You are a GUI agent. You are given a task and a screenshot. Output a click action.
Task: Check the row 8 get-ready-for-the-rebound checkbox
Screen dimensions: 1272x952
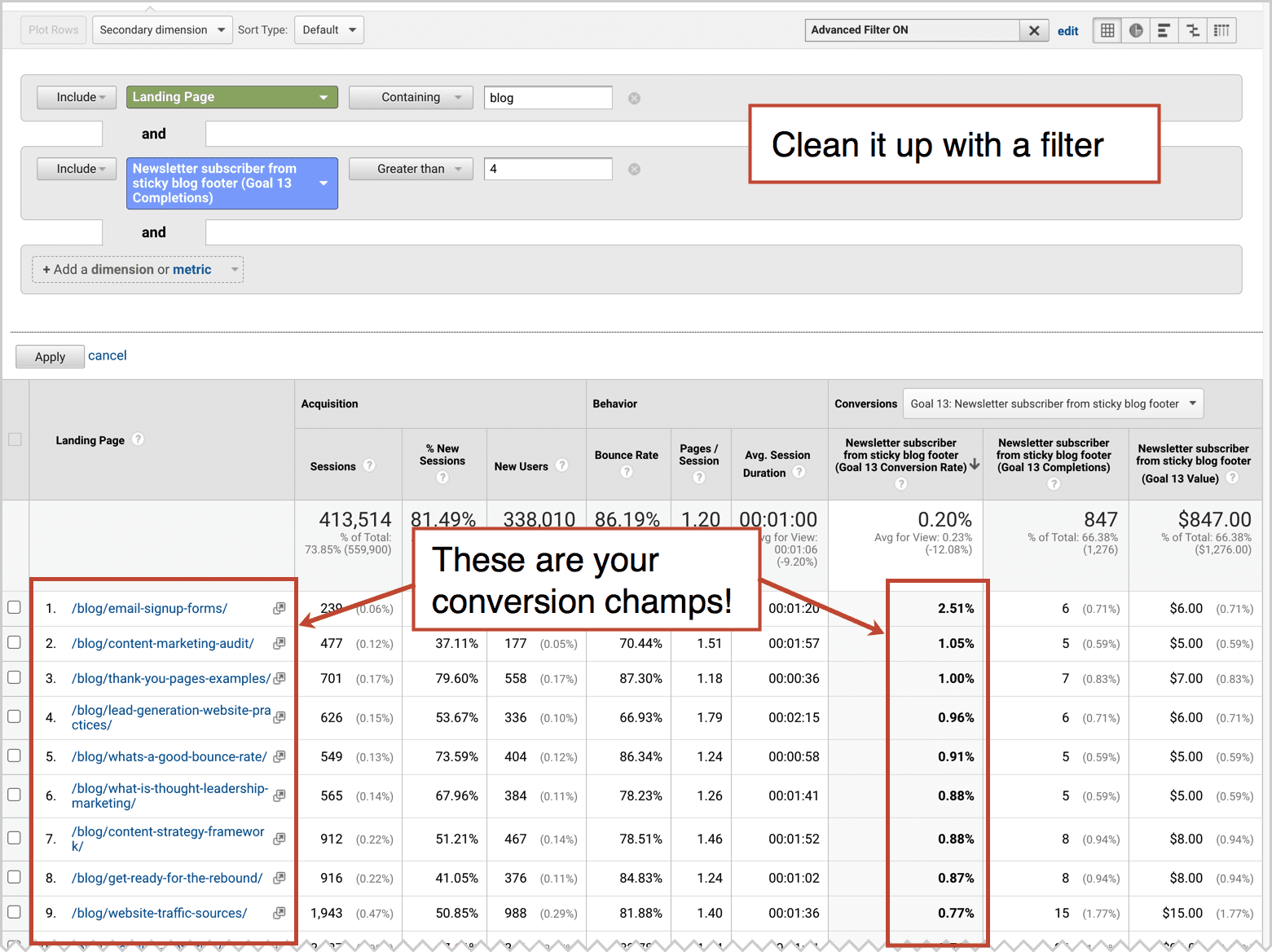tap(14, 877)
